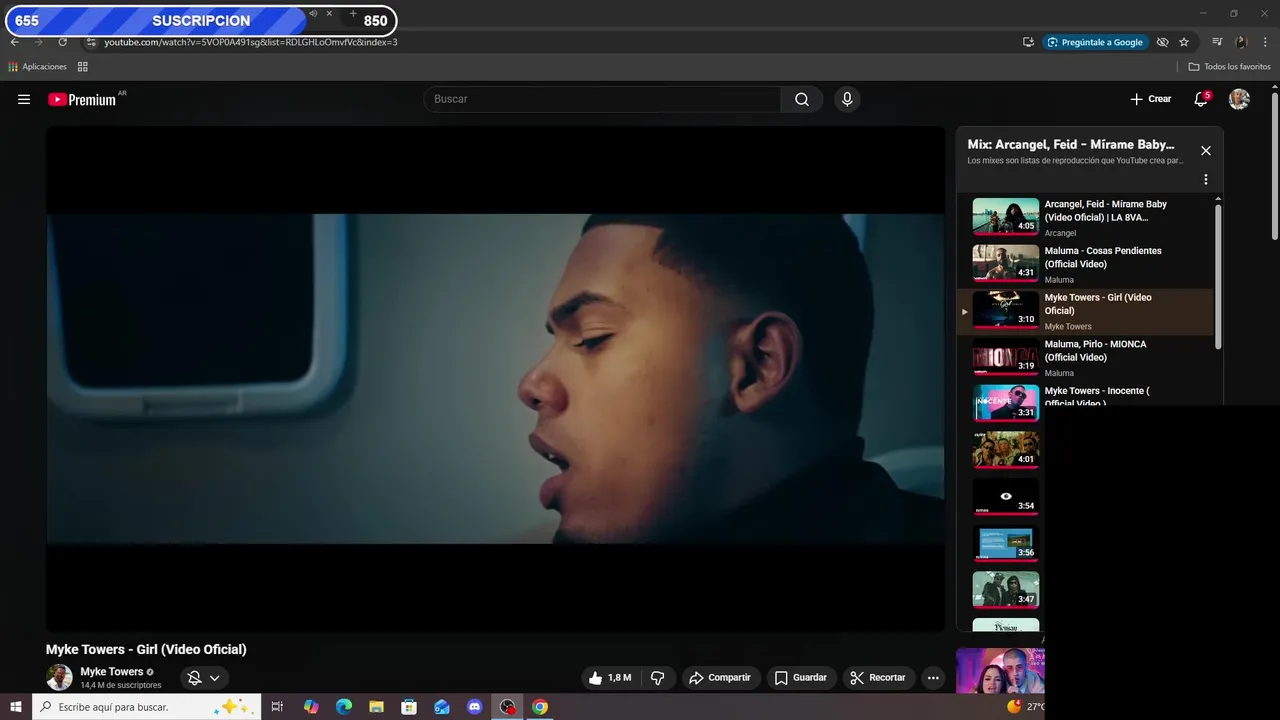Screen dimensions: 1280x720
Task: View site information icon in address bar
Action: coord(91,42)
